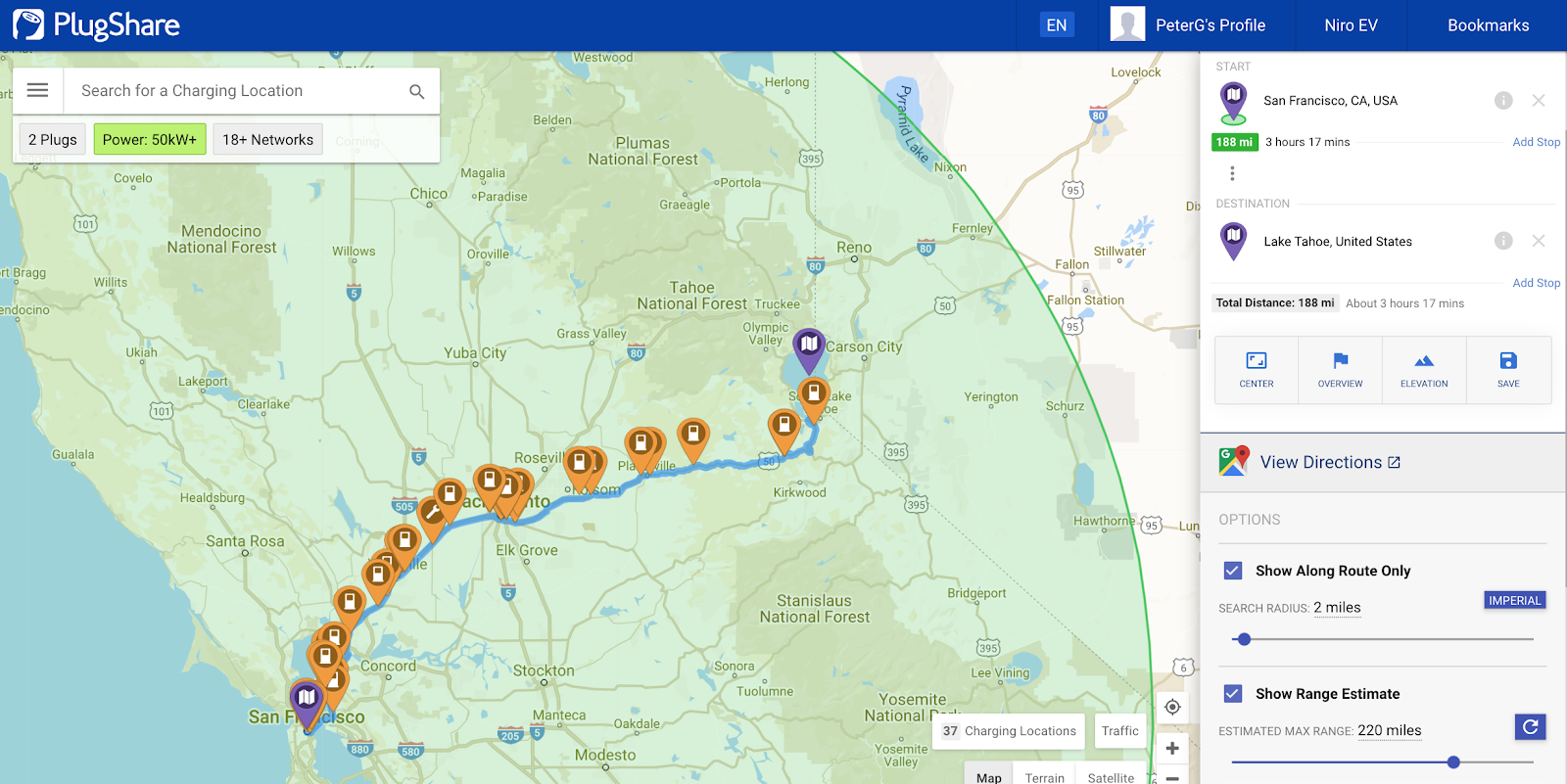This screenshot has width=1567, height=784.
Task: Open the charger pin near South Lake Tahoe
Action: 814,398
